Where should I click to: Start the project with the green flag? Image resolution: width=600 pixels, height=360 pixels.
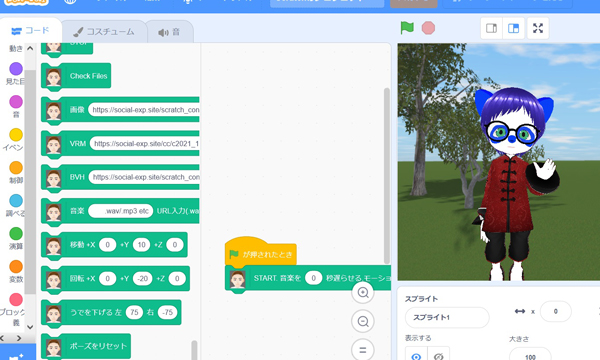[x=407, y=28]
